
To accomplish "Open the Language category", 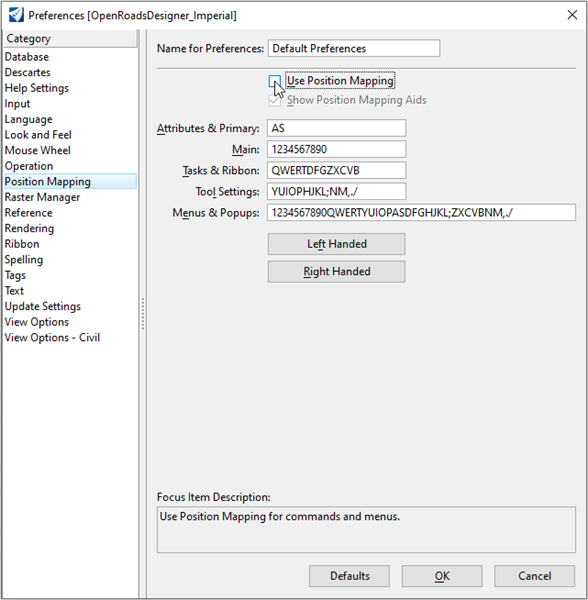I will [x=28, y=119].
